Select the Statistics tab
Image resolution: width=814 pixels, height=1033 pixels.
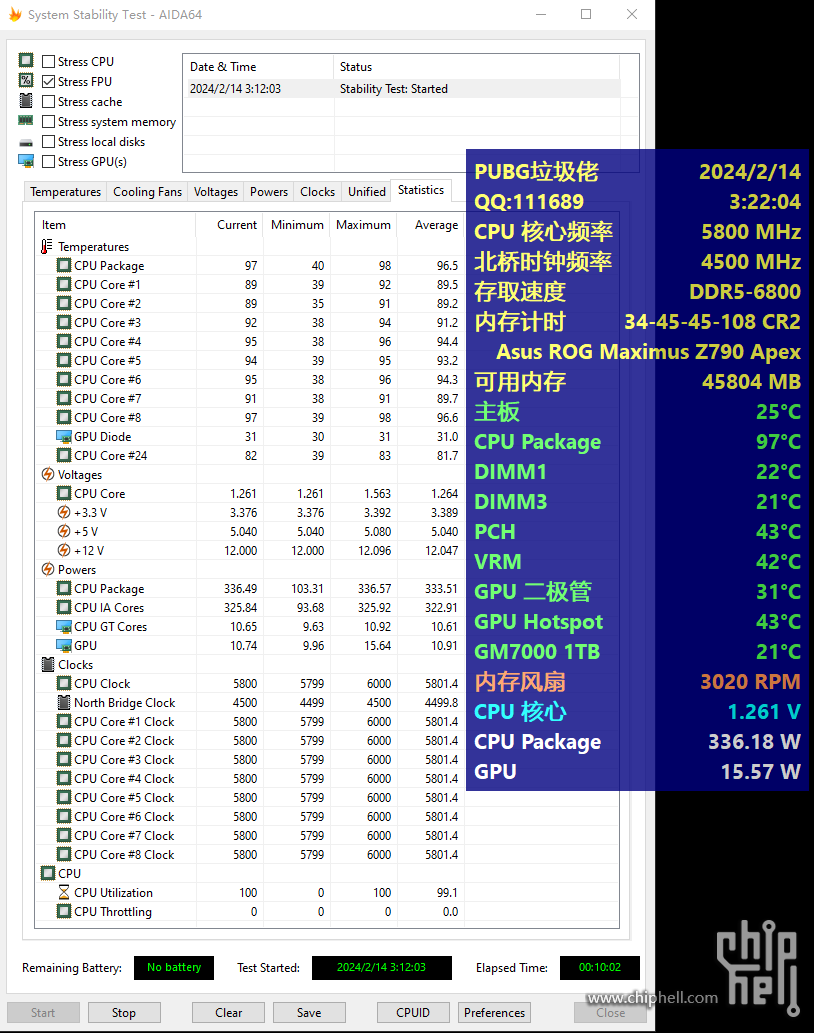[x=421, y=190]
